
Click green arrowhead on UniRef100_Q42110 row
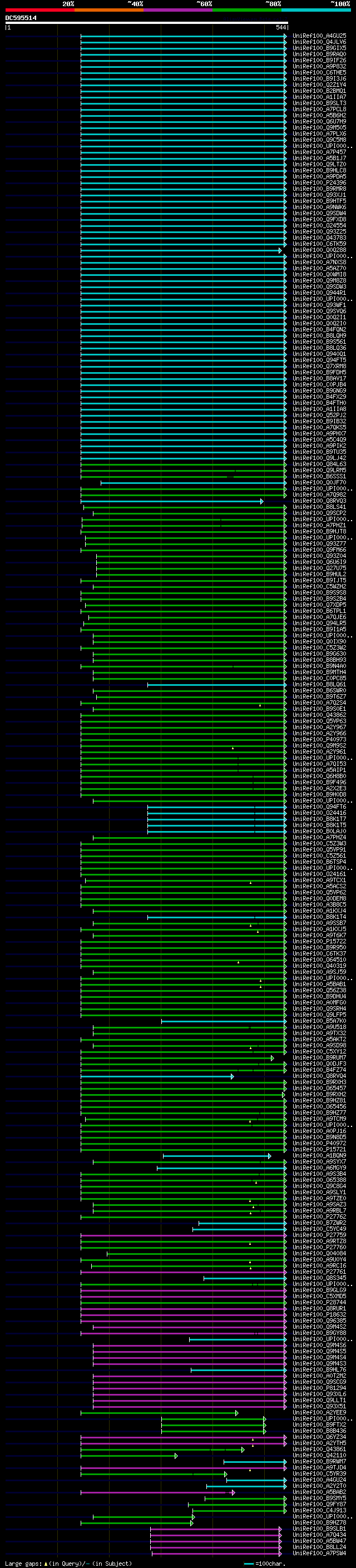point(176,1456)
